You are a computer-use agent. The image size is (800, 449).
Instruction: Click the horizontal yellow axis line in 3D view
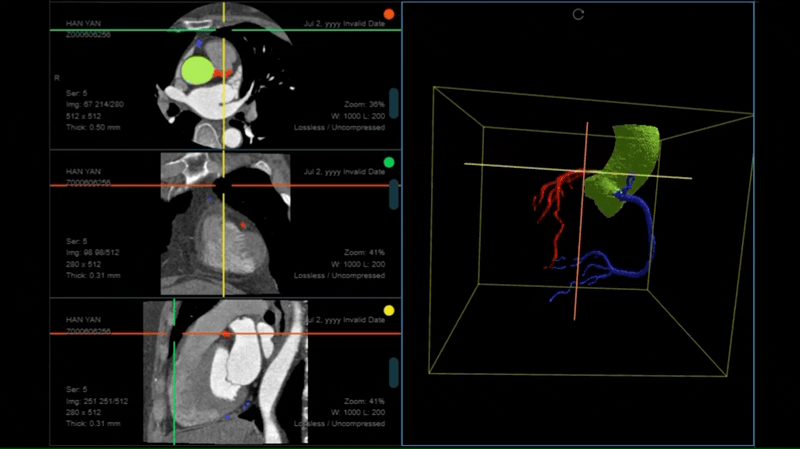520,168
